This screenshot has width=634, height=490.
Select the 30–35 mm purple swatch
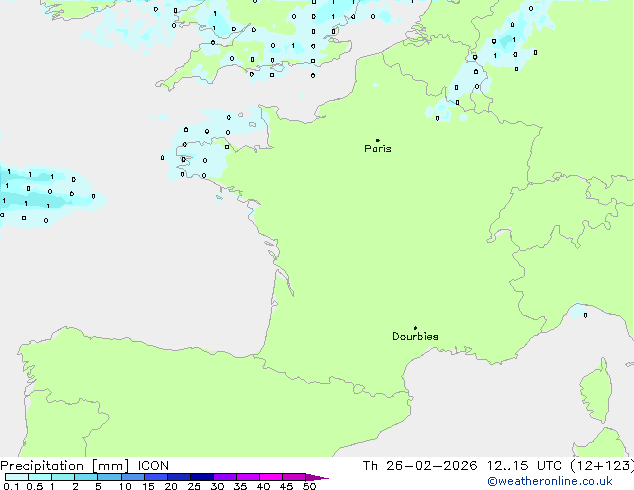(225, 477)
